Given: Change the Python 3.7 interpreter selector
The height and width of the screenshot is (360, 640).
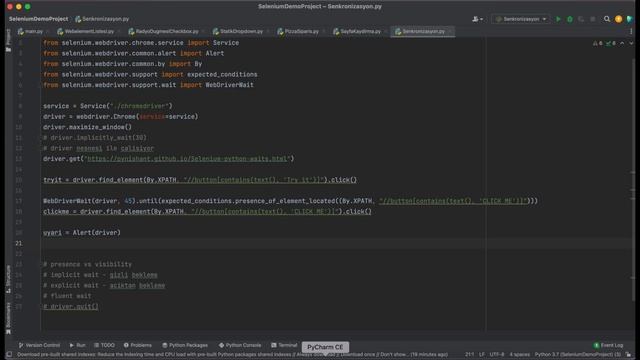Looking at the screenshot, I should [x=578, y=355].
